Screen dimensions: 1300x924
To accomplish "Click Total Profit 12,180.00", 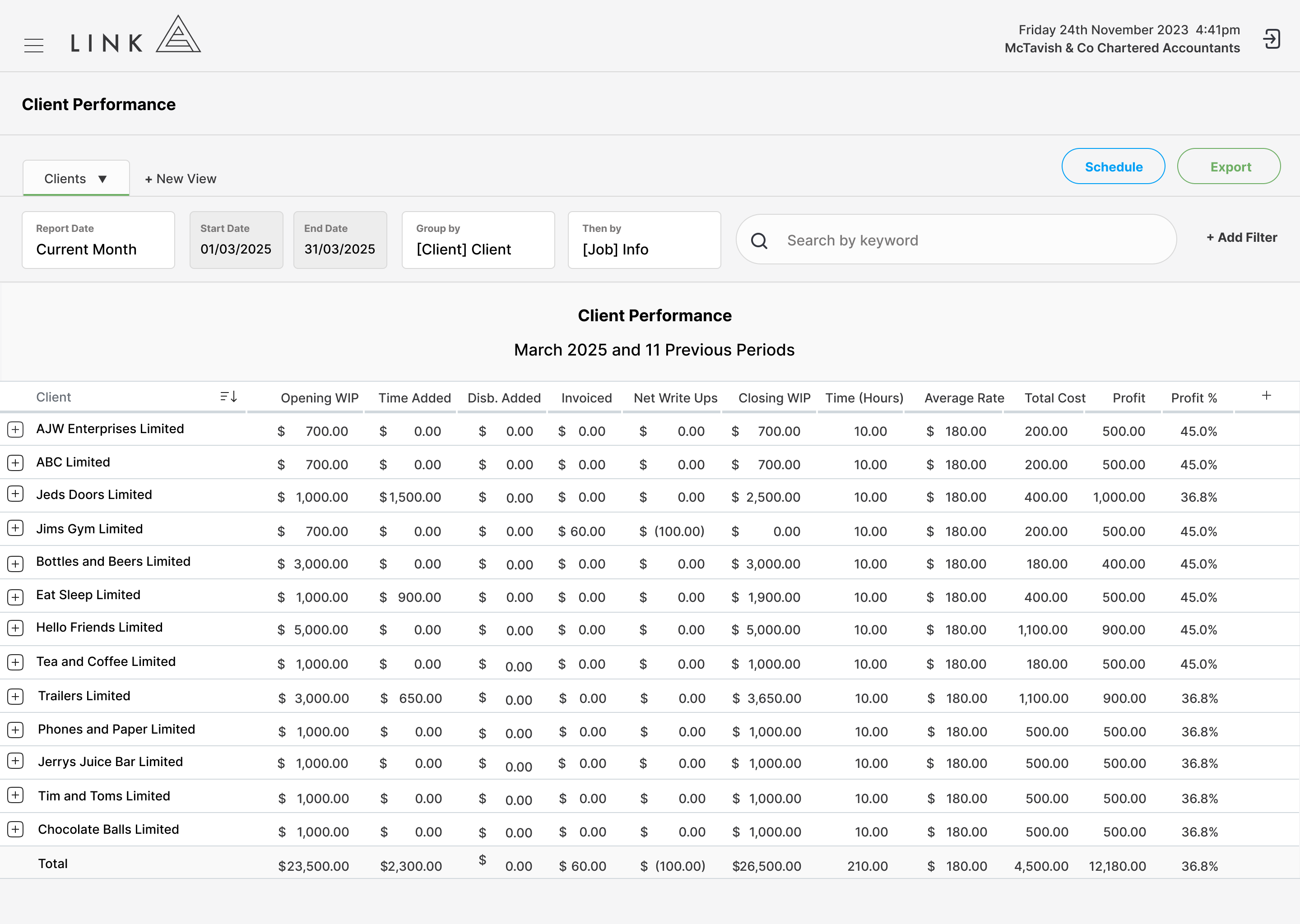I will [x=1117, y=867].
